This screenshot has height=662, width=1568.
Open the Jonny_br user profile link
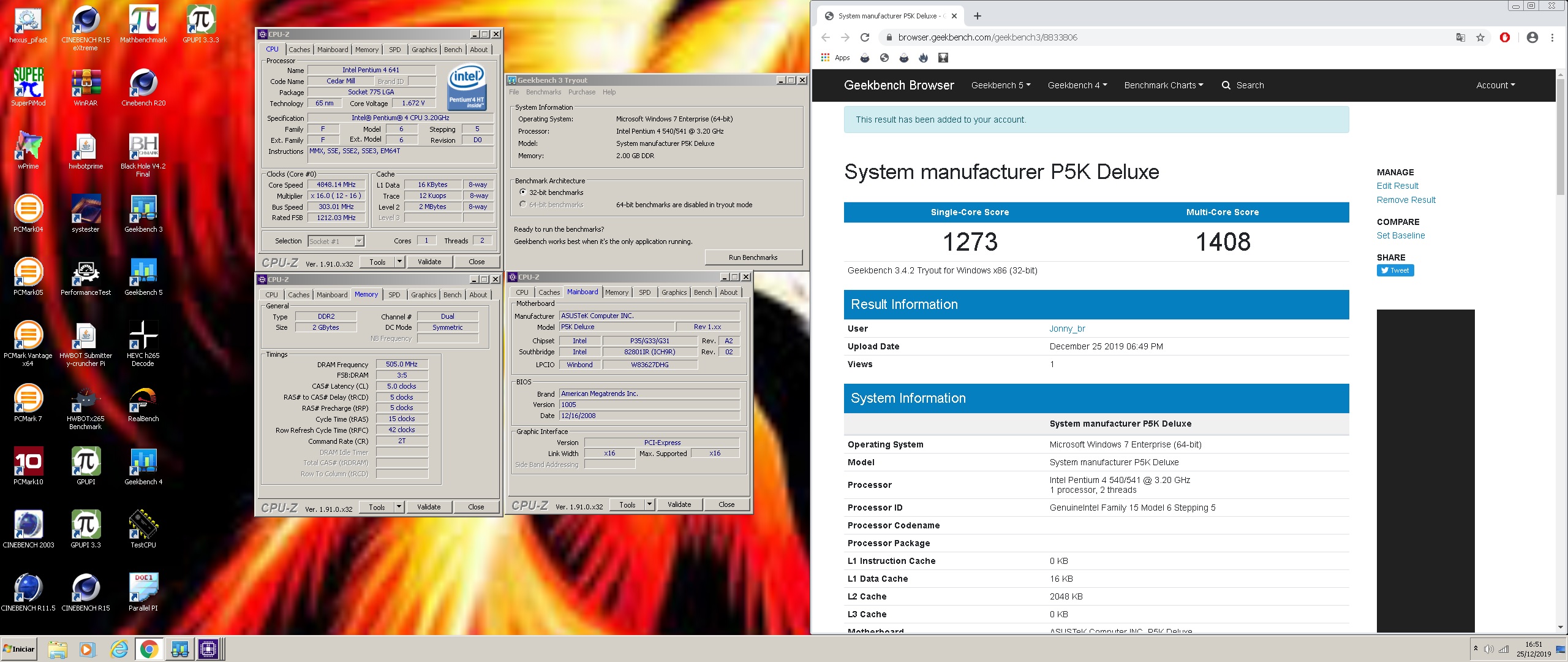[1067, 329]
